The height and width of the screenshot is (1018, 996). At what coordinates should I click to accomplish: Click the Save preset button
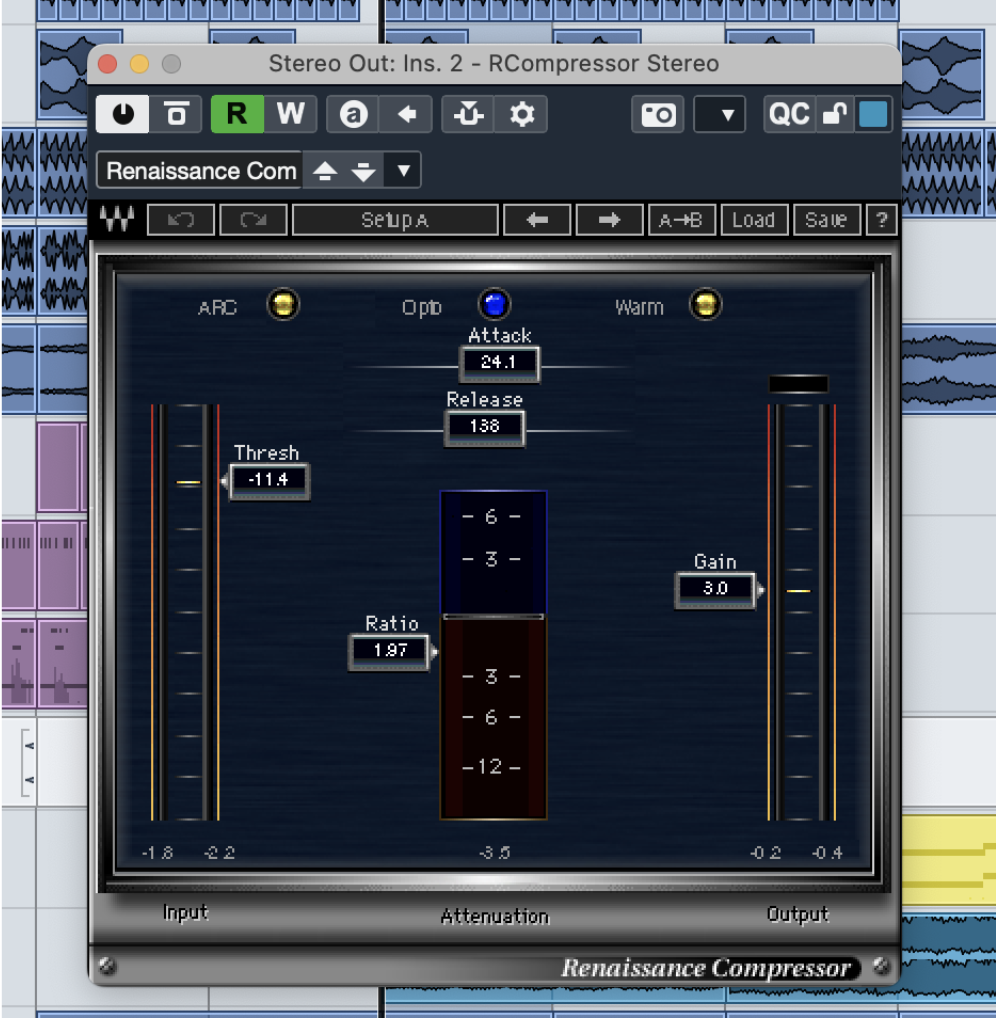pyautogui.click(x=826, y=220)
